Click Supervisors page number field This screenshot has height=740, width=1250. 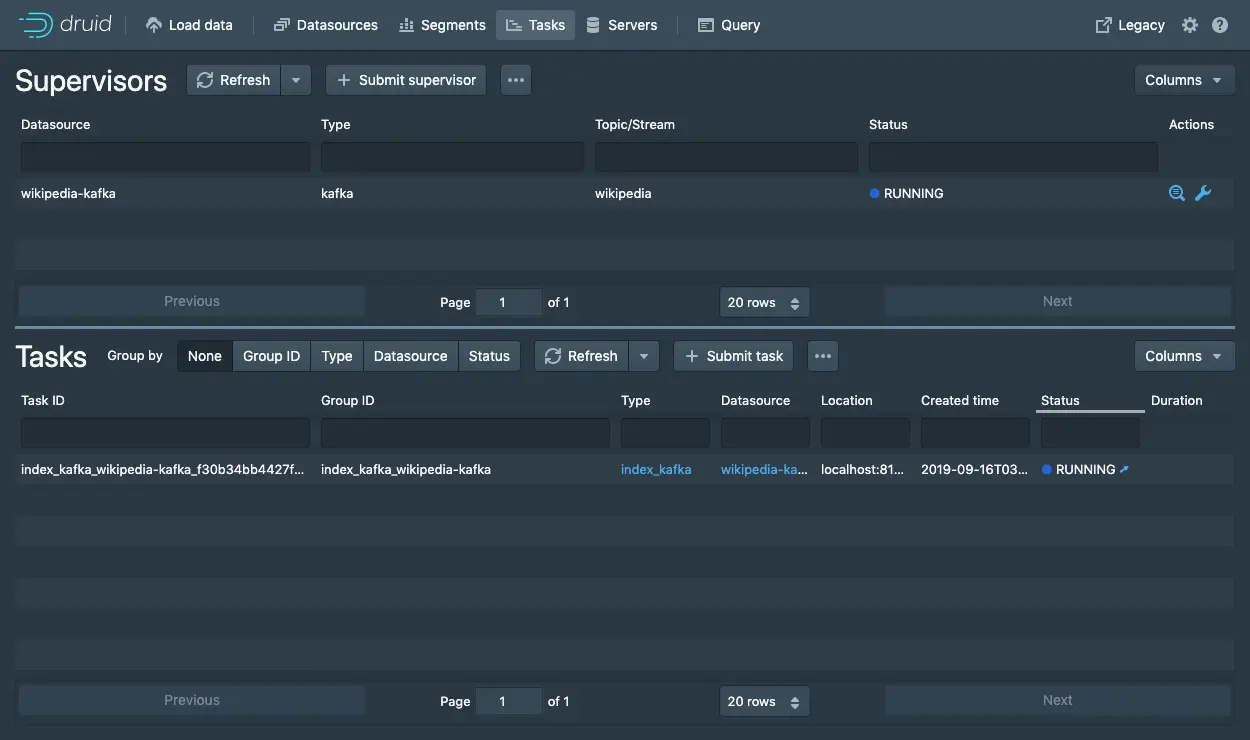tap(509, 302)
